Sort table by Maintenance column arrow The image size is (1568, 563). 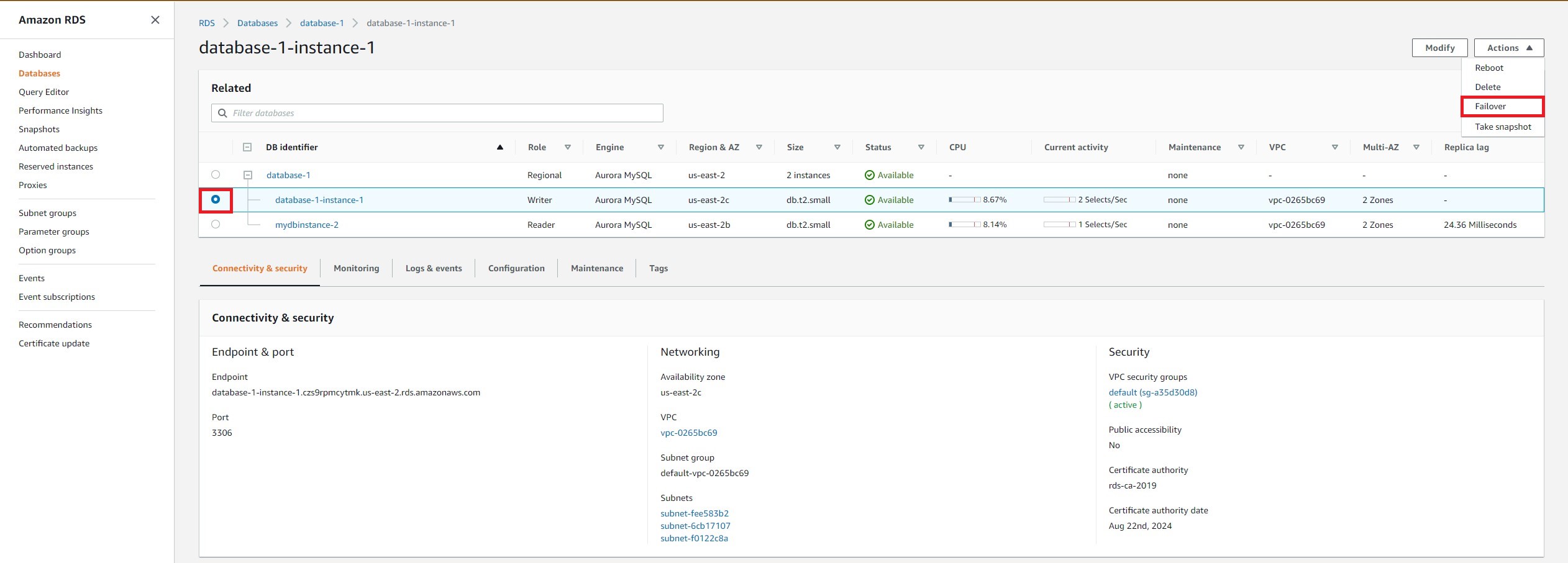[x=1241, y=147]
